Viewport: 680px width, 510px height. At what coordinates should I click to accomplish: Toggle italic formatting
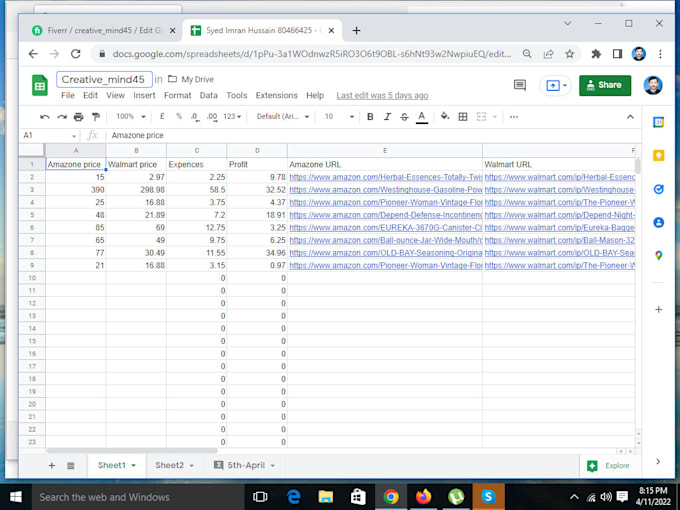tap(387, 116)
